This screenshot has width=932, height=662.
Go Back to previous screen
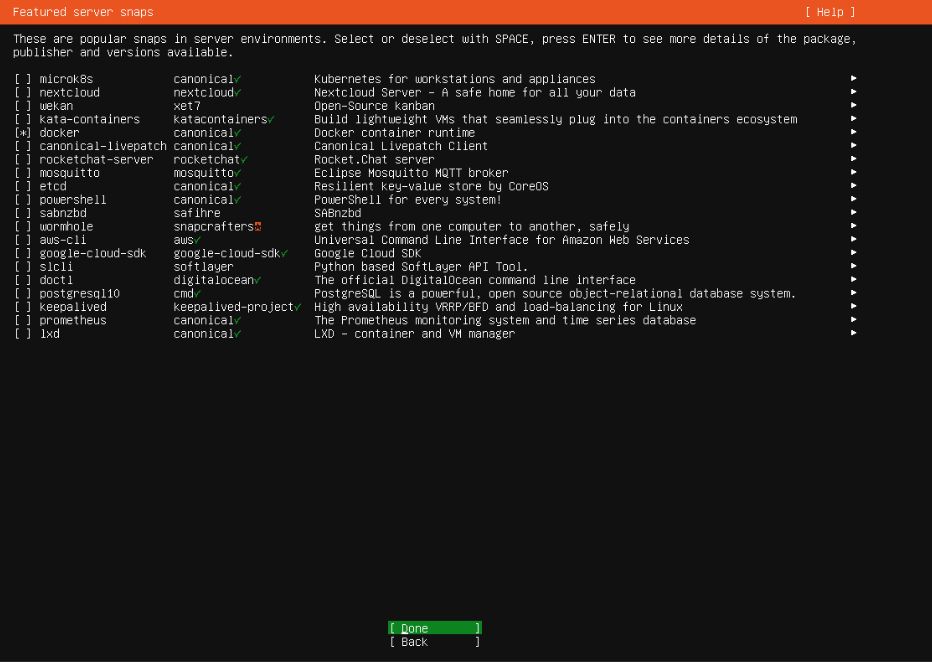(434, 642)
